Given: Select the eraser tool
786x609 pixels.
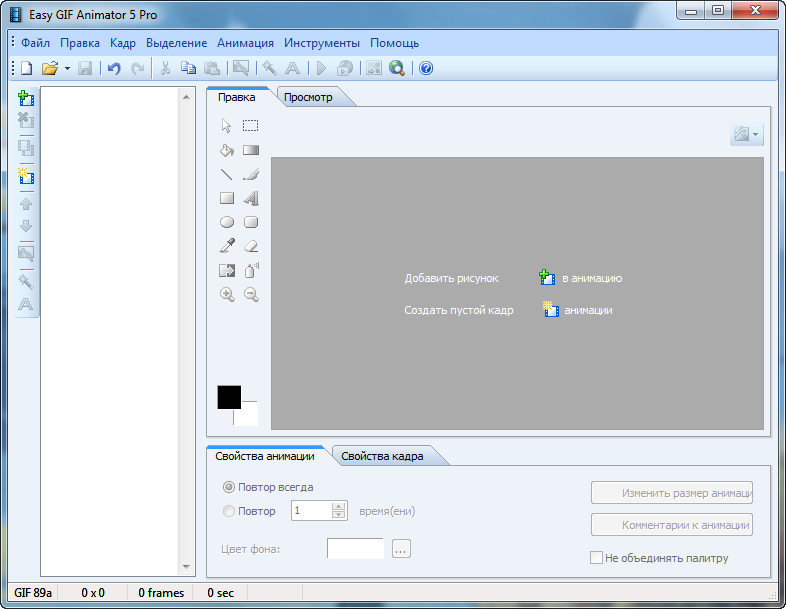Looking at the screenshot, I should point(251,246).
